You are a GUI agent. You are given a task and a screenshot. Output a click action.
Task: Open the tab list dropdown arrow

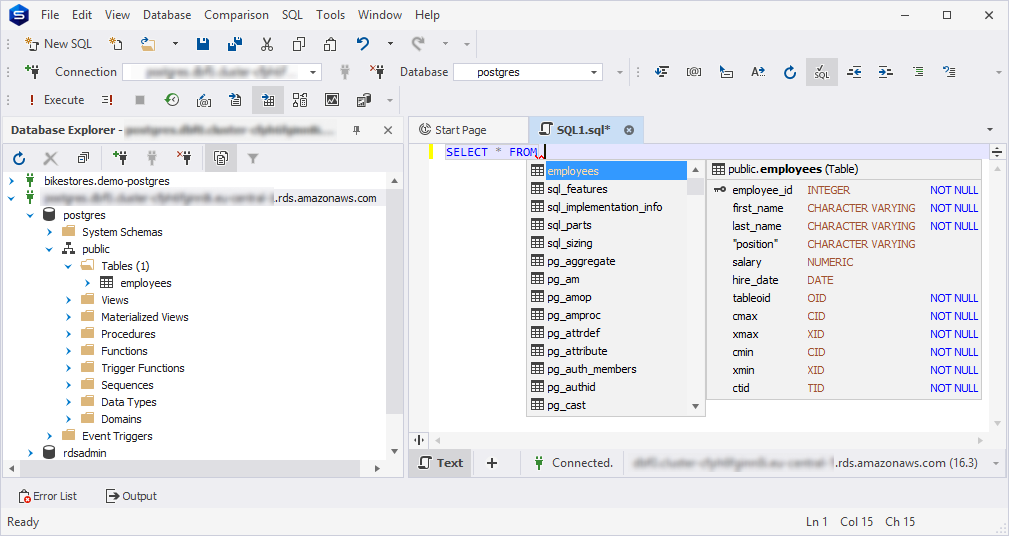tap(990, 130)
